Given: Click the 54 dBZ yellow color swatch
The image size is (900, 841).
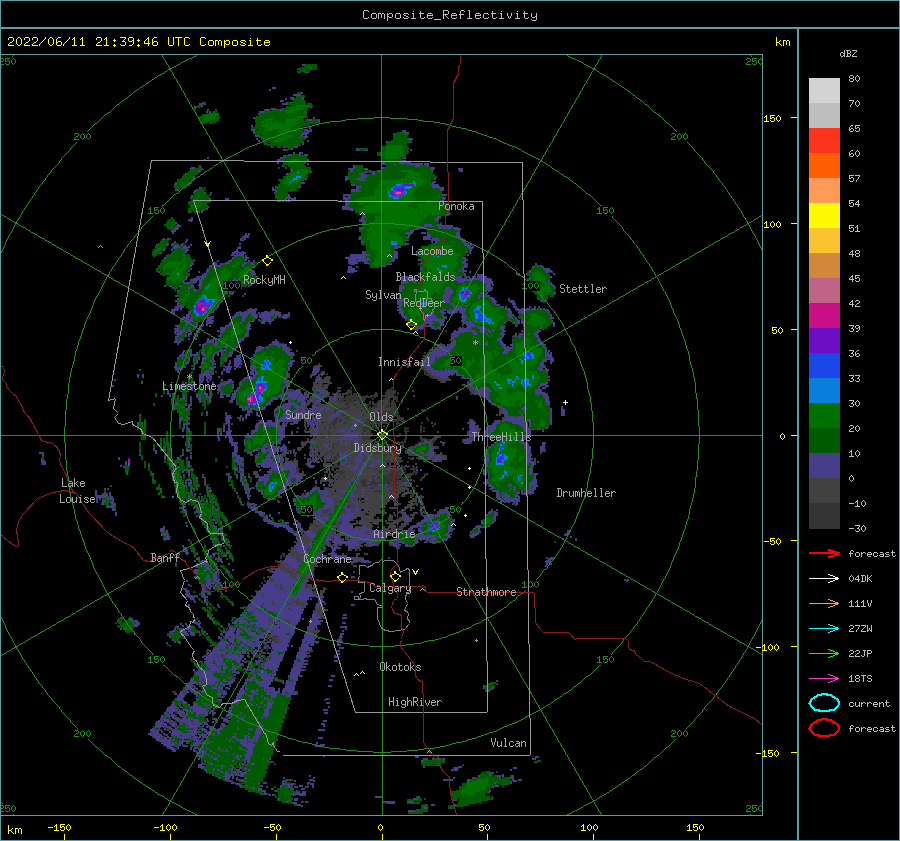Looking at the screenshot, I should [824, 216].
